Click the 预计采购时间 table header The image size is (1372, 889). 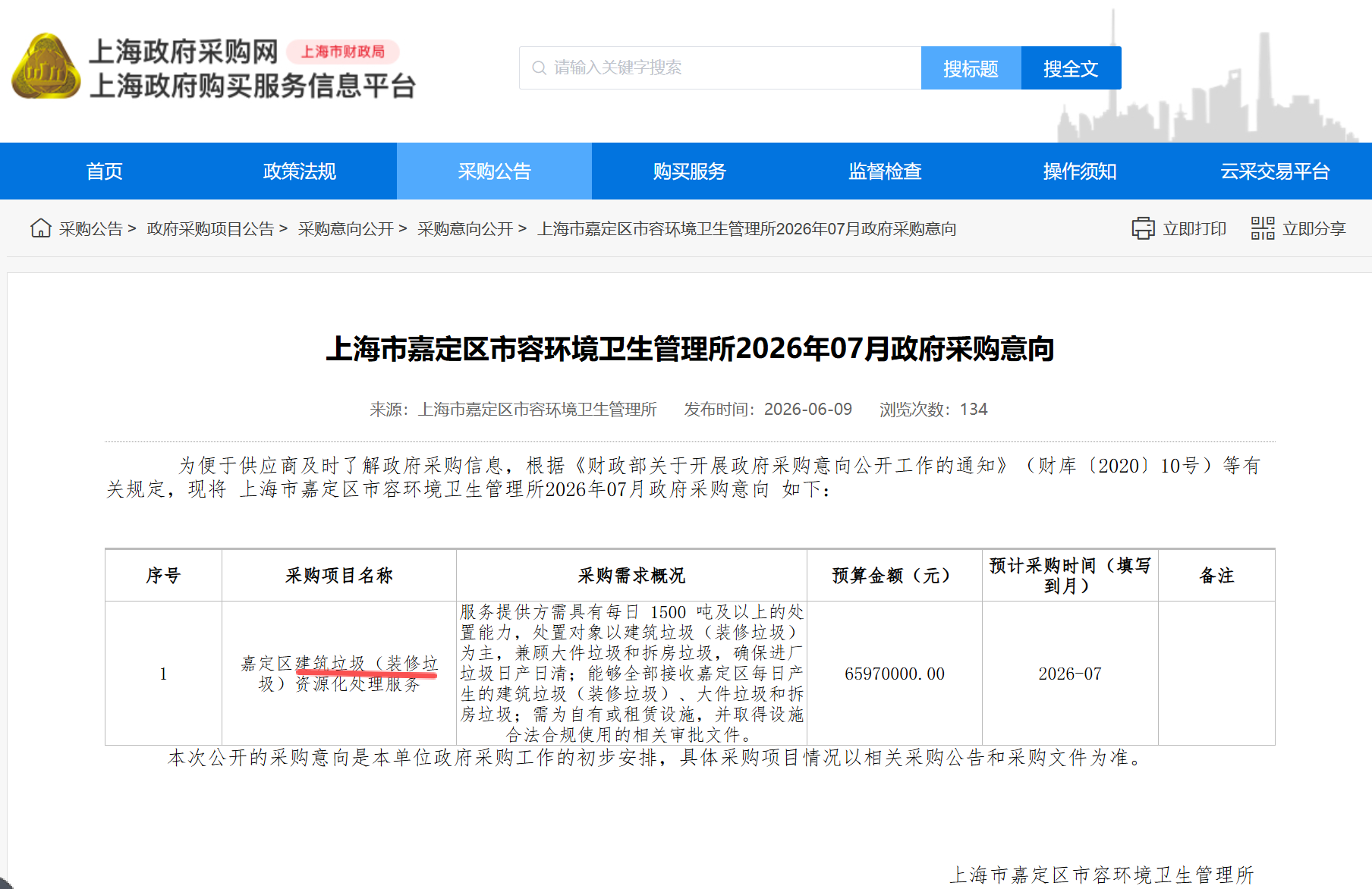pos(1070,576)
